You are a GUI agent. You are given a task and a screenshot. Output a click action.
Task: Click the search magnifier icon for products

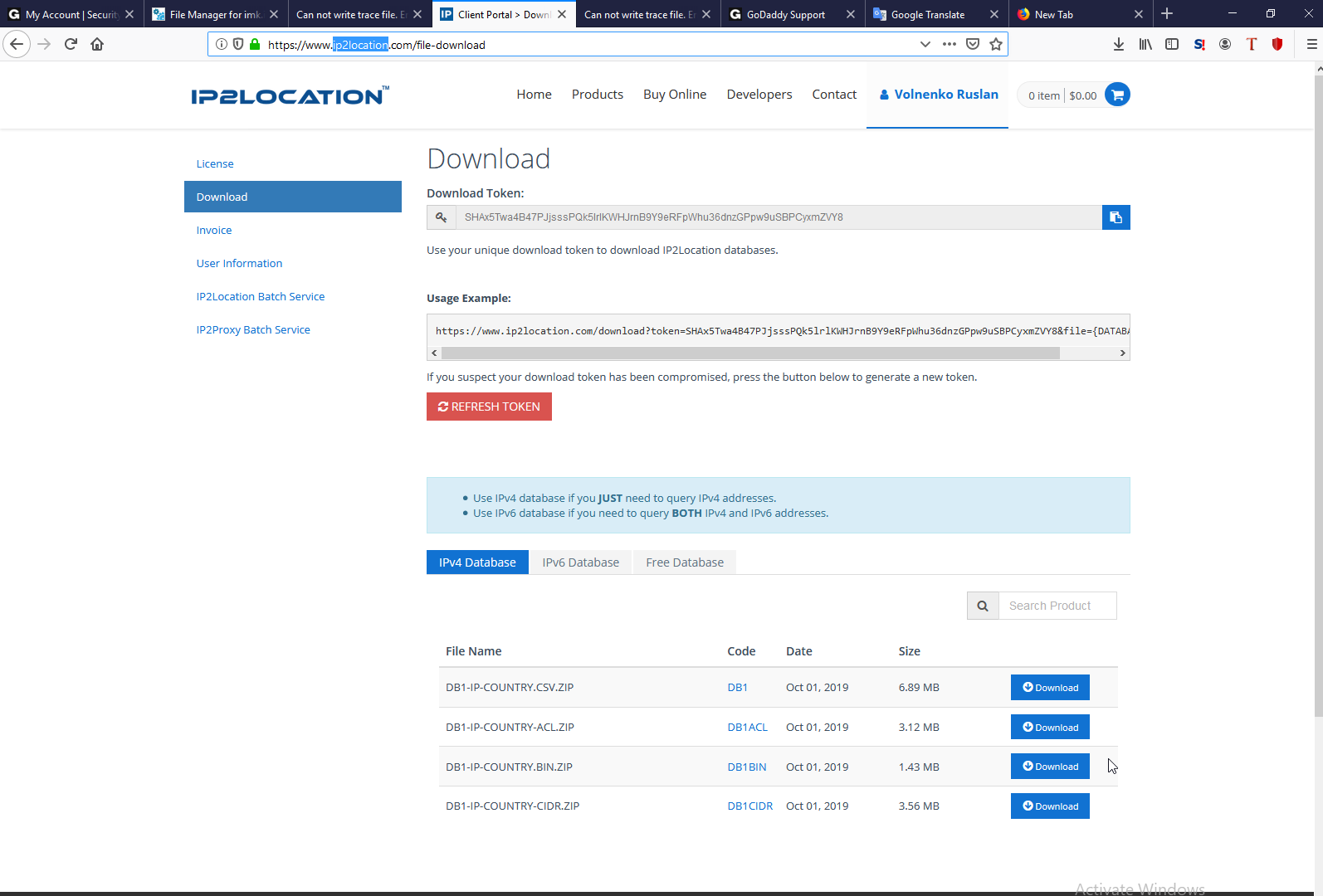coord(983,606)
